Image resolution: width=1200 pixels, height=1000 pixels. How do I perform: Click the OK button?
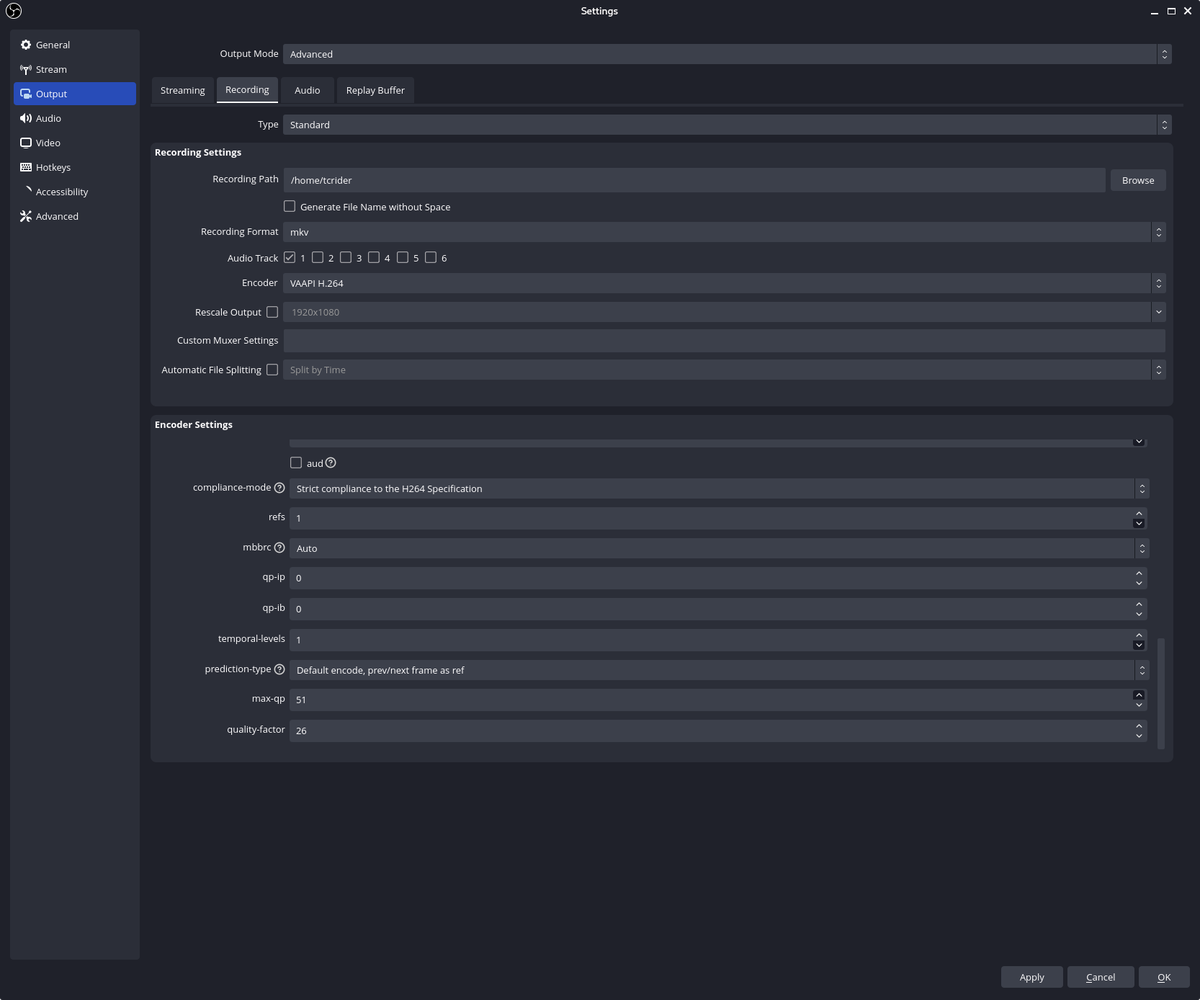[x=1164, y=977]
